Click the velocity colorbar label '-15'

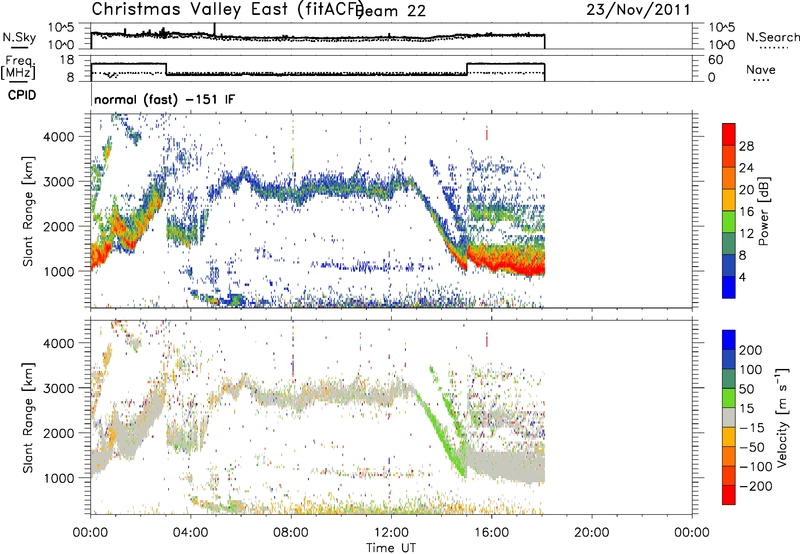tap(752, 428)
